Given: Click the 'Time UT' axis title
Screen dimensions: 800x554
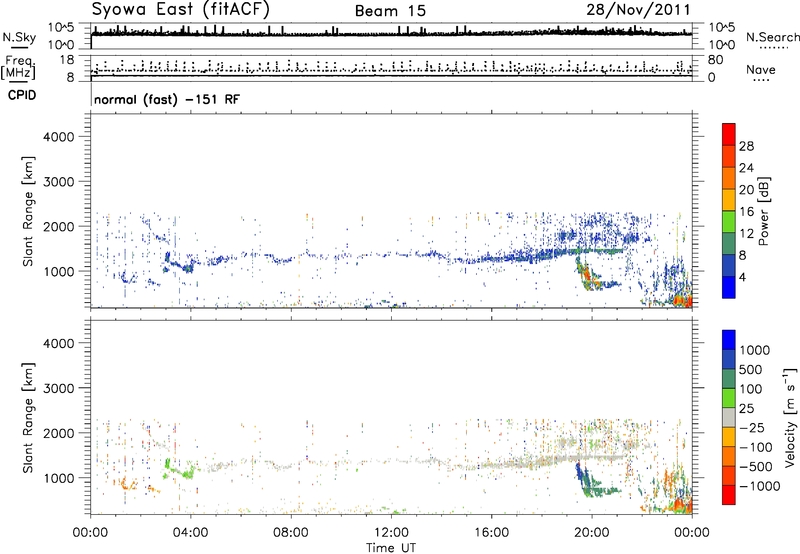Looking at the screenshot, I should pos(391,548).
